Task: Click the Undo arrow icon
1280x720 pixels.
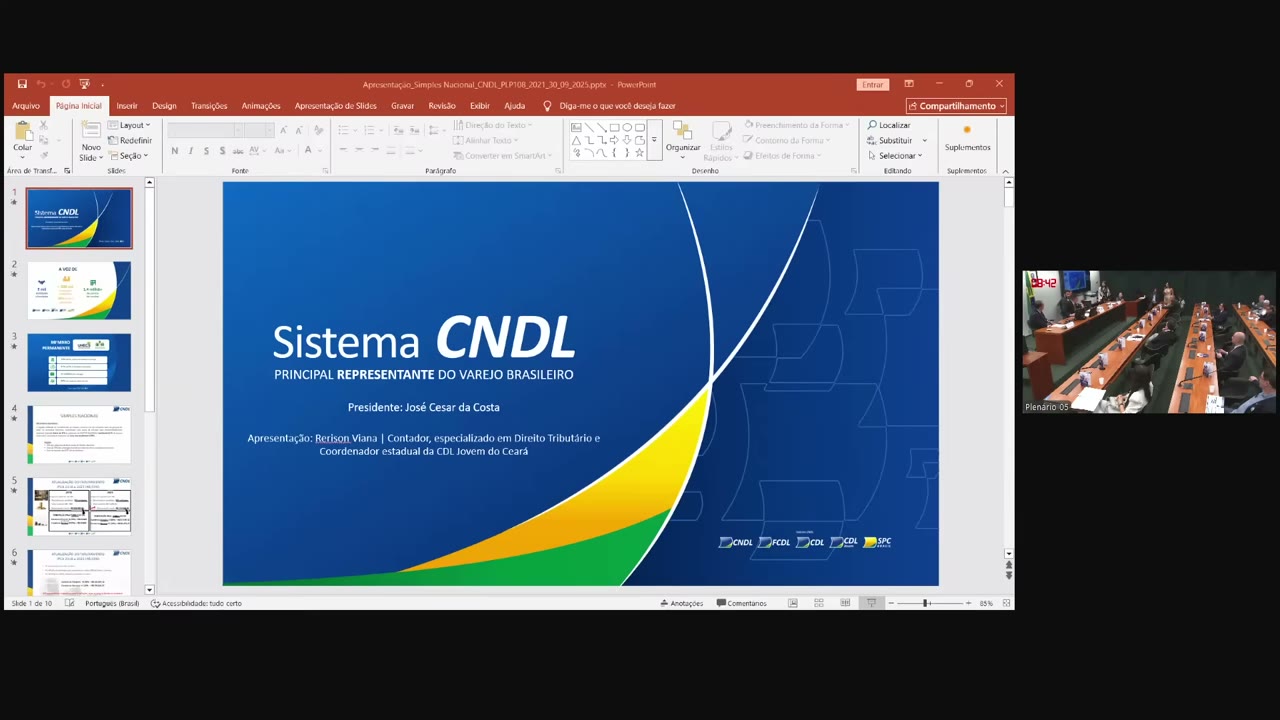Action: [x=41, y=84]
